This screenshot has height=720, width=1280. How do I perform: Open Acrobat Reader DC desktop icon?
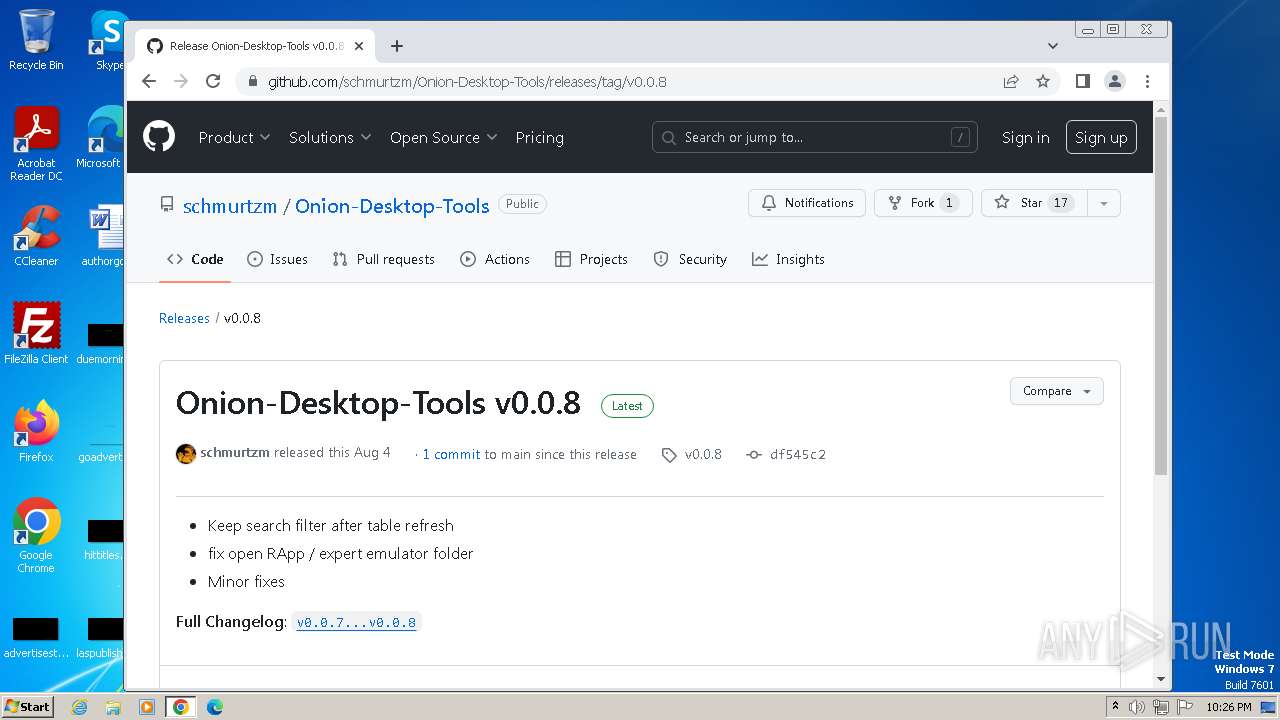click(36, 144)
